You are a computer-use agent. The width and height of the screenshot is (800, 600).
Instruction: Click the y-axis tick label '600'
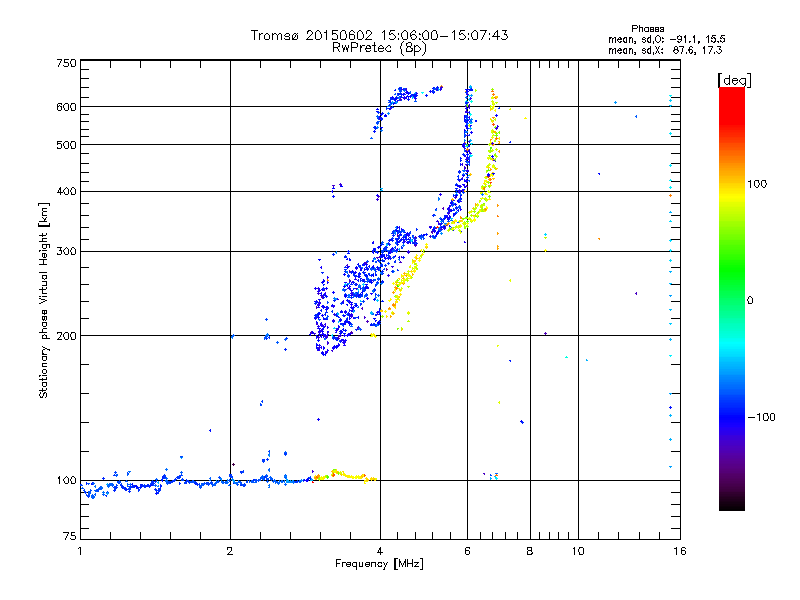[x=66, y=107]
